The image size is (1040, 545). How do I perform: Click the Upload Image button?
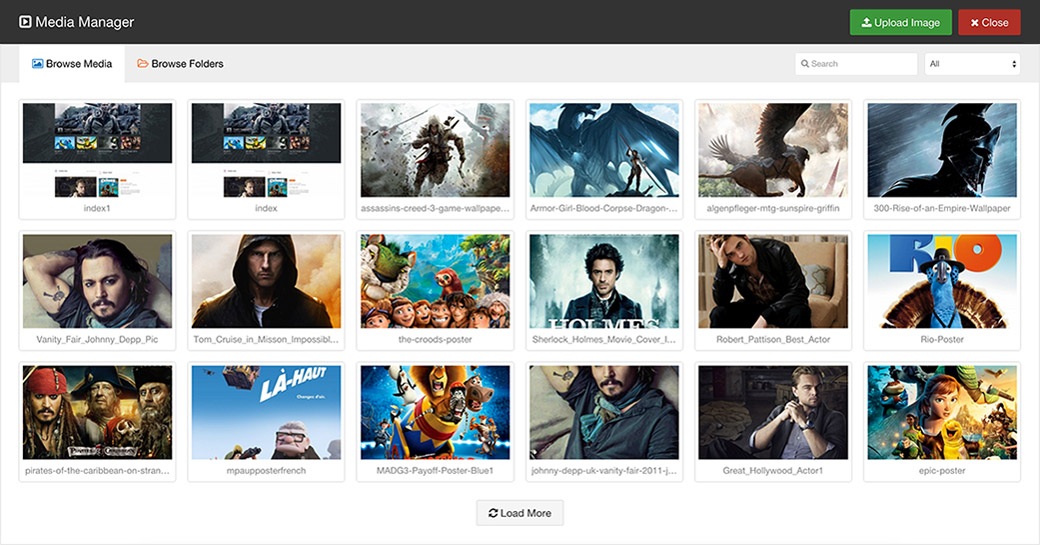coord(900,22)
